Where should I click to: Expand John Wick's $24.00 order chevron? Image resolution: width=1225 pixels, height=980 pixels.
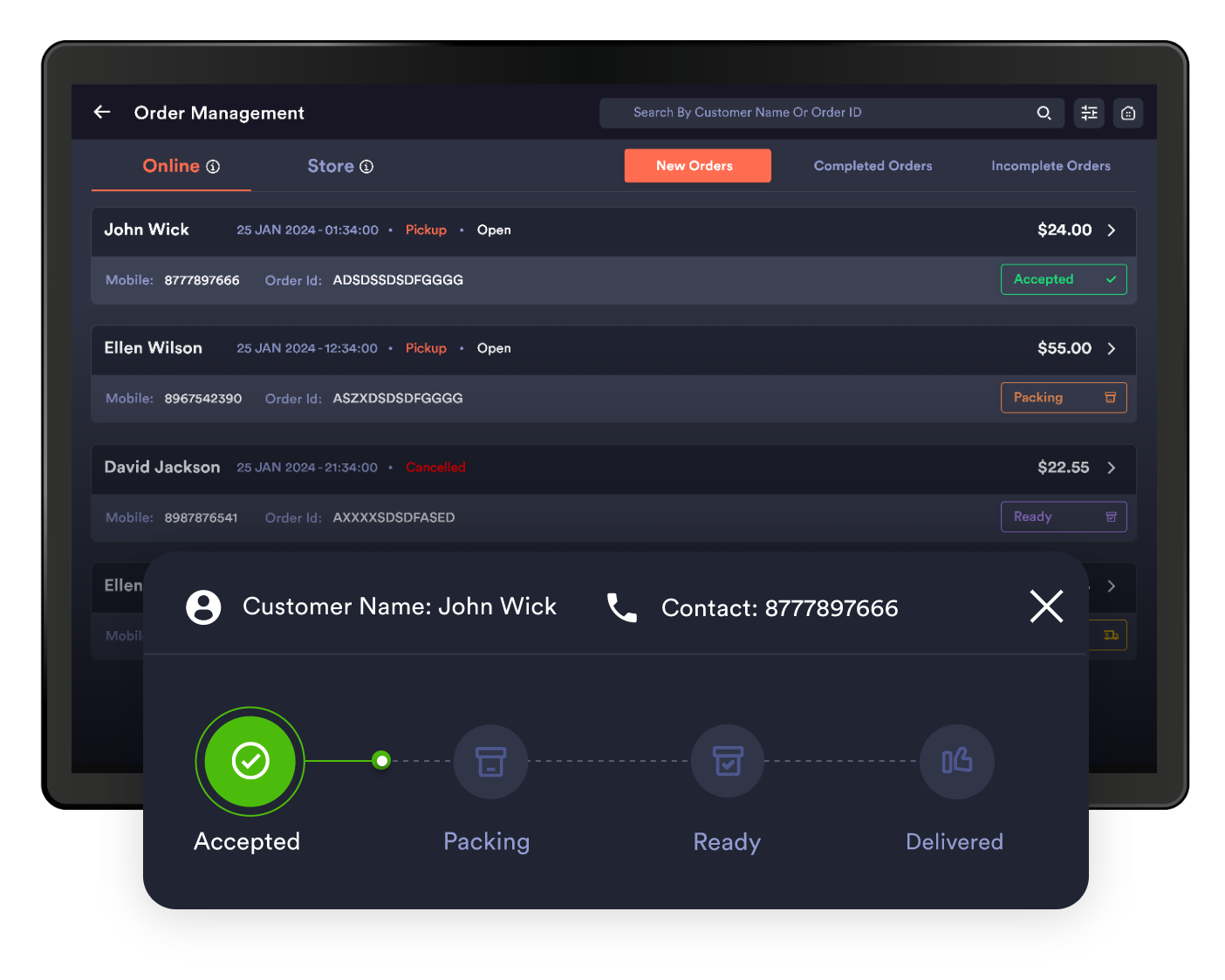tap(1112, 230)
